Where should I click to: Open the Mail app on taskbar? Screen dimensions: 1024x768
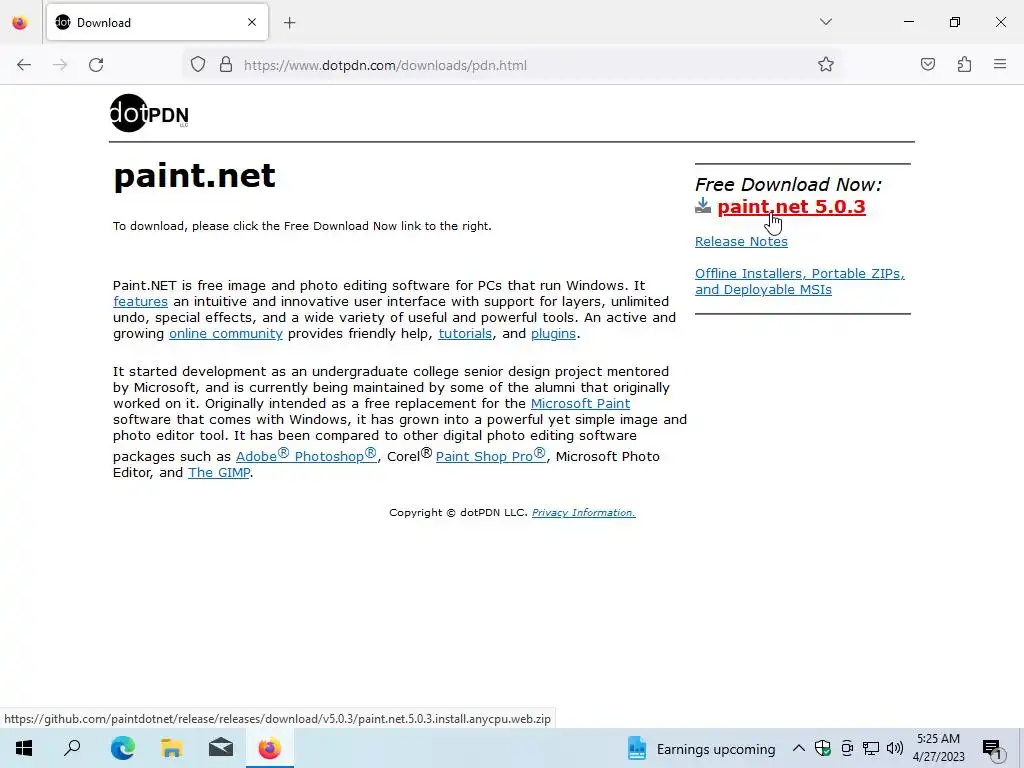click(x=221, y=748)
